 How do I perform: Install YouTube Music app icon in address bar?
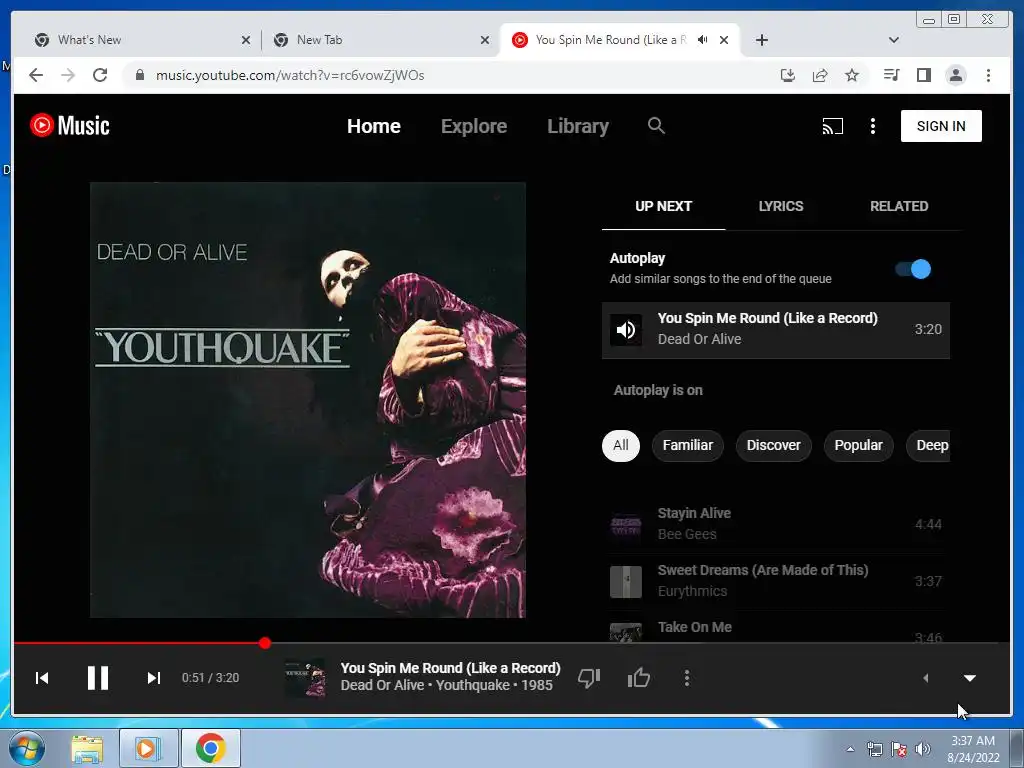(x=788, y=75)
